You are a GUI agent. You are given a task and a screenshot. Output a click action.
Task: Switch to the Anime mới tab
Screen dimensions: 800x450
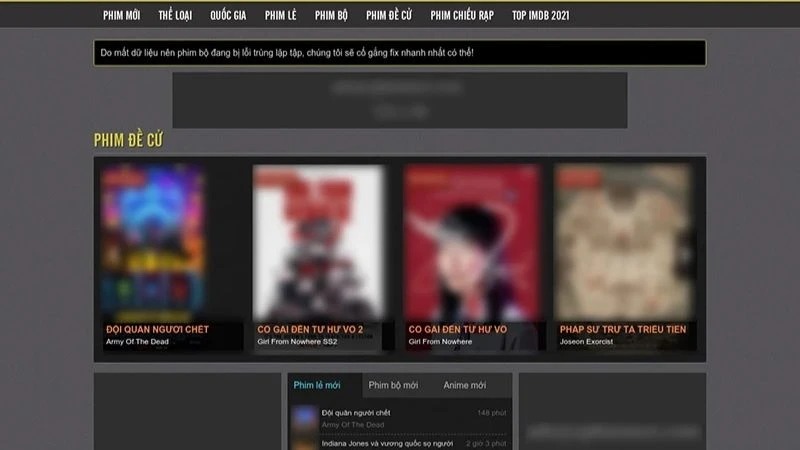[464, 385]
